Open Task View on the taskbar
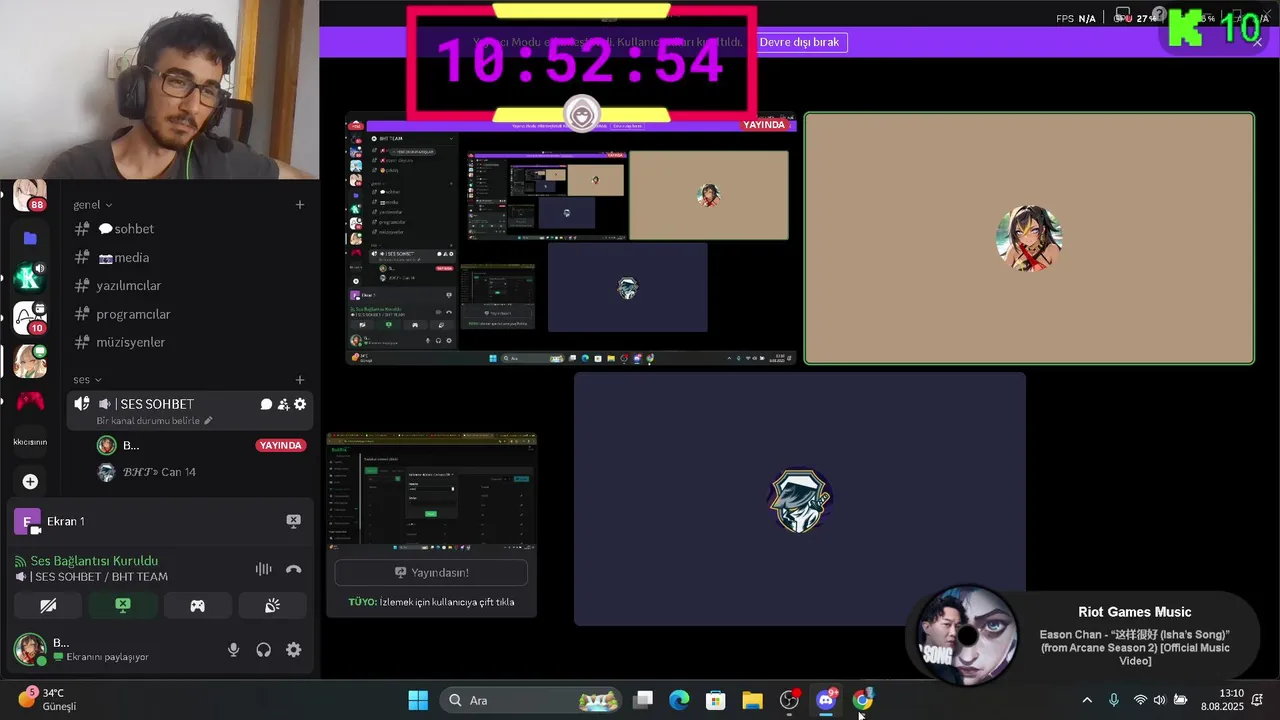1280x720 pixels. click(x=643, y=700)
